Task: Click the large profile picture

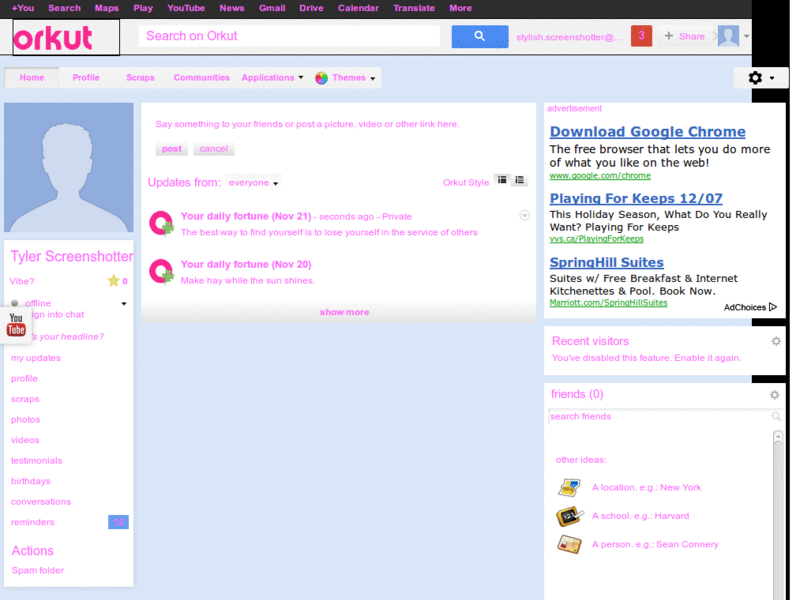Action: (69, 167)
